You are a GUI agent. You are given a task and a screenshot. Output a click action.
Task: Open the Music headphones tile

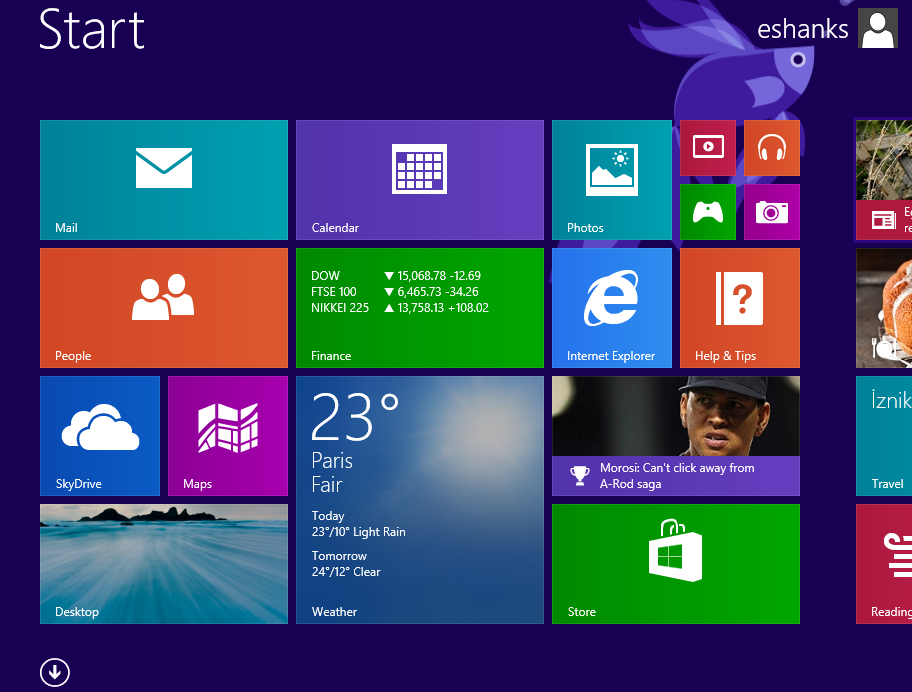771,148
